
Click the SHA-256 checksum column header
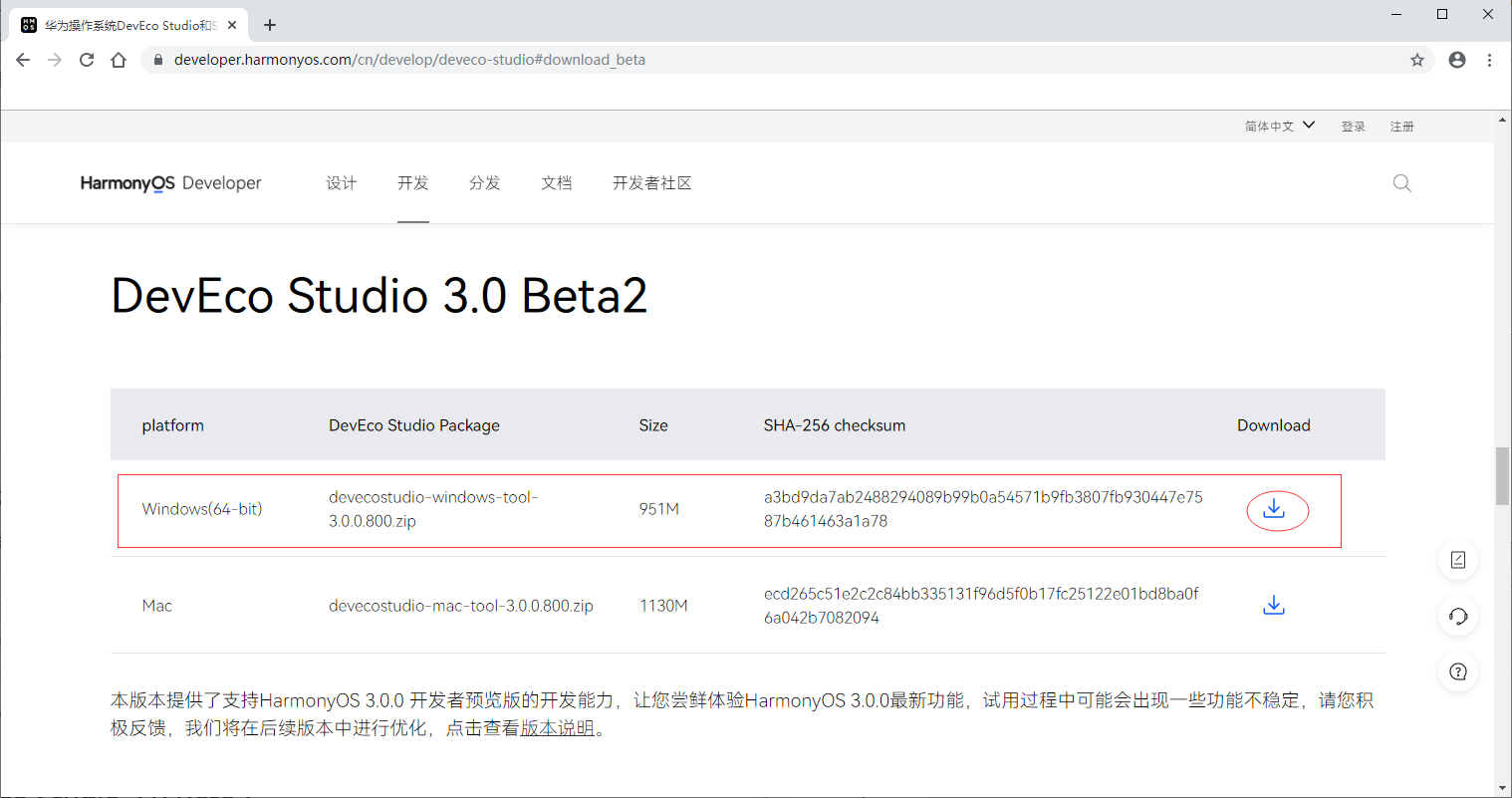tap(835, 425)
